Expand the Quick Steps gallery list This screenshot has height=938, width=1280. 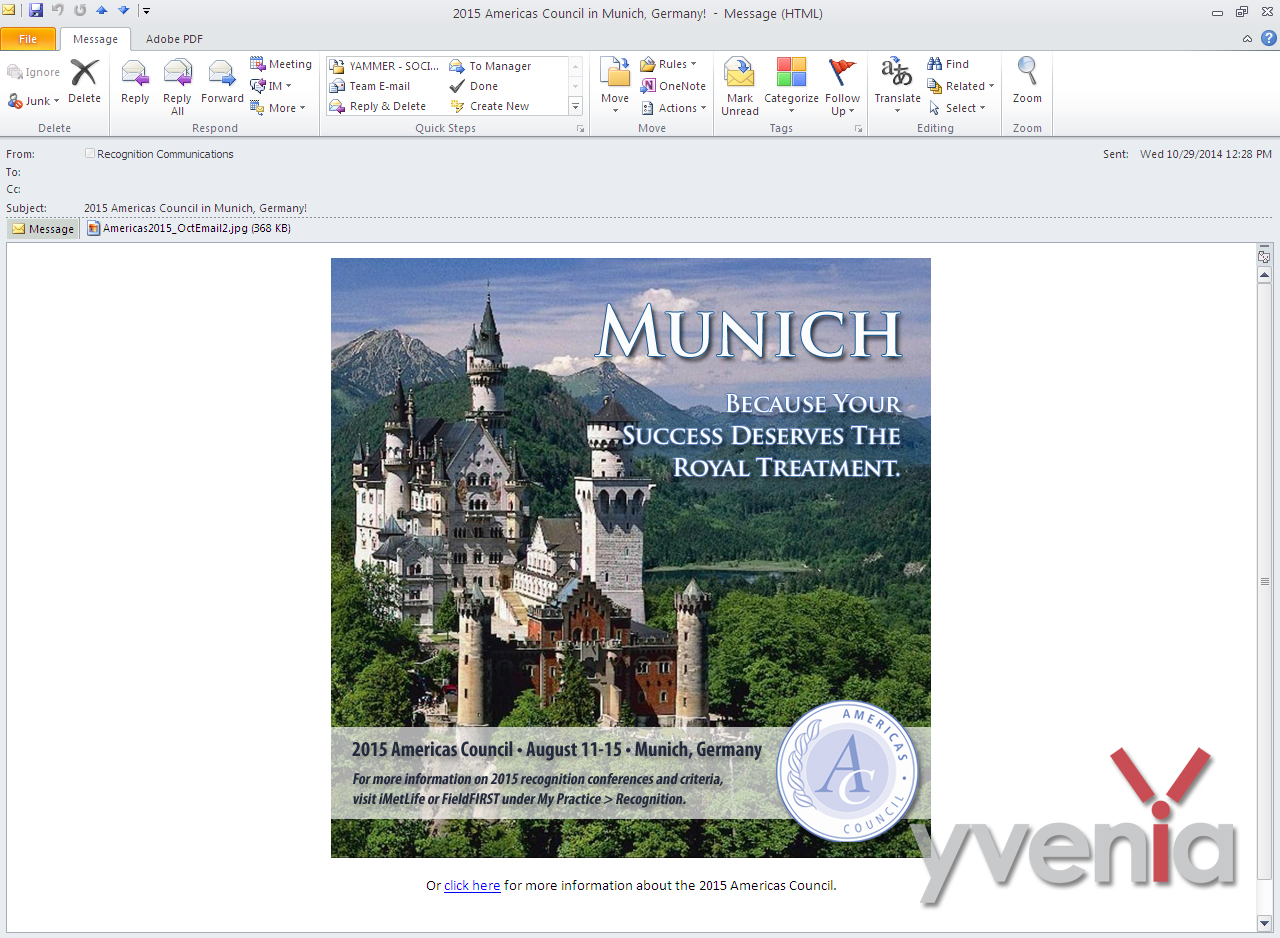[x=575, y=106]
